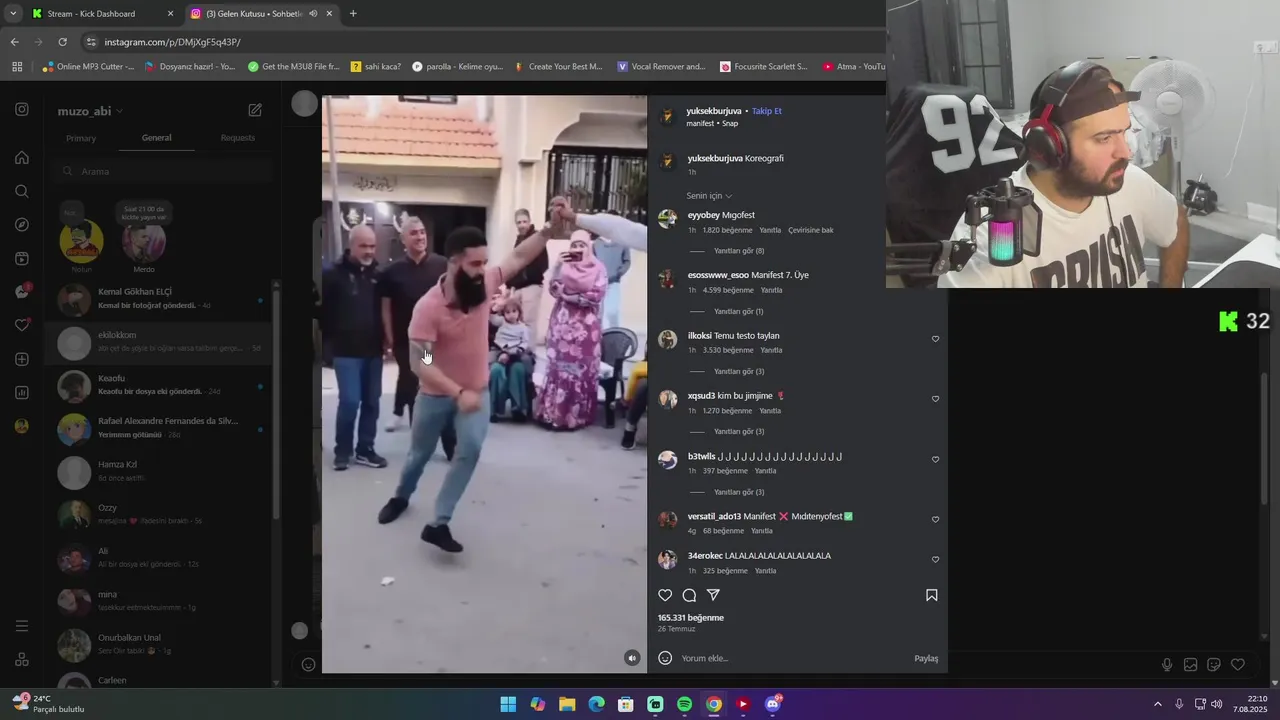Open the search magnifier in sidebar
This screenshot has width=1280, height=720.
coord(22,191)
